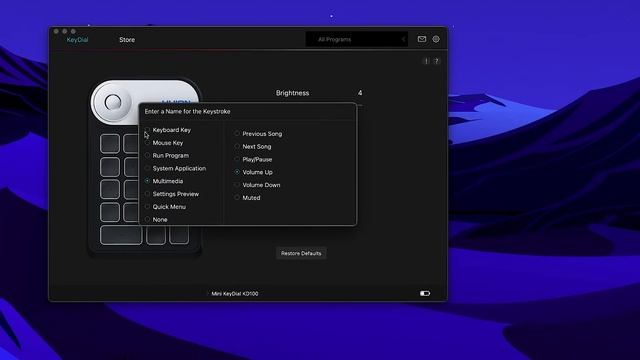Select the rightmost bottom-row device key

179,235
